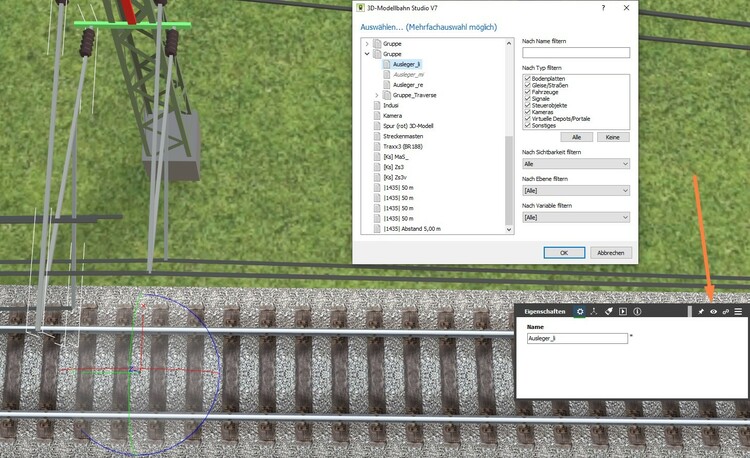This screenshot has height=458, width=750.
Task: Select [1435] Abstand 5,00 m item
Action: [x=412, y=229]
